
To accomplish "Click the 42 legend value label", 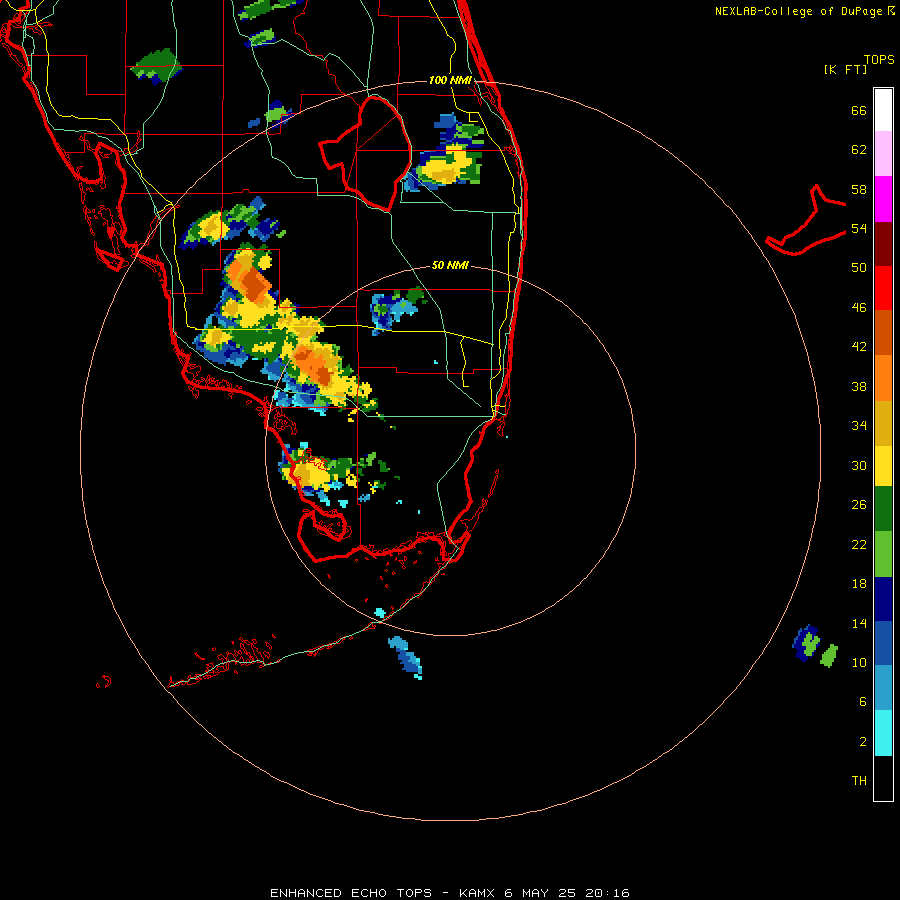I will point(859,347).
